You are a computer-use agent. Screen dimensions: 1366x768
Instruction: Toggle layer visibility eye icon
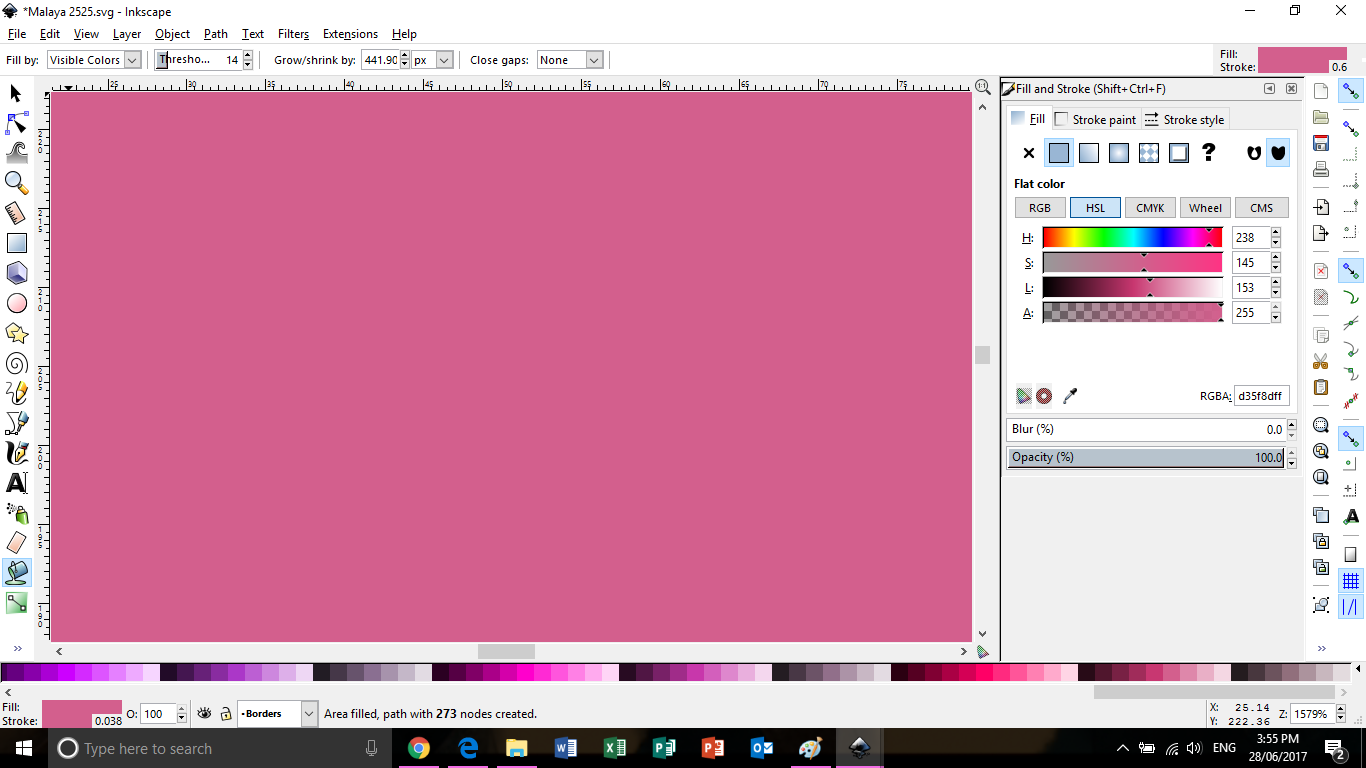tap(205, 714)
